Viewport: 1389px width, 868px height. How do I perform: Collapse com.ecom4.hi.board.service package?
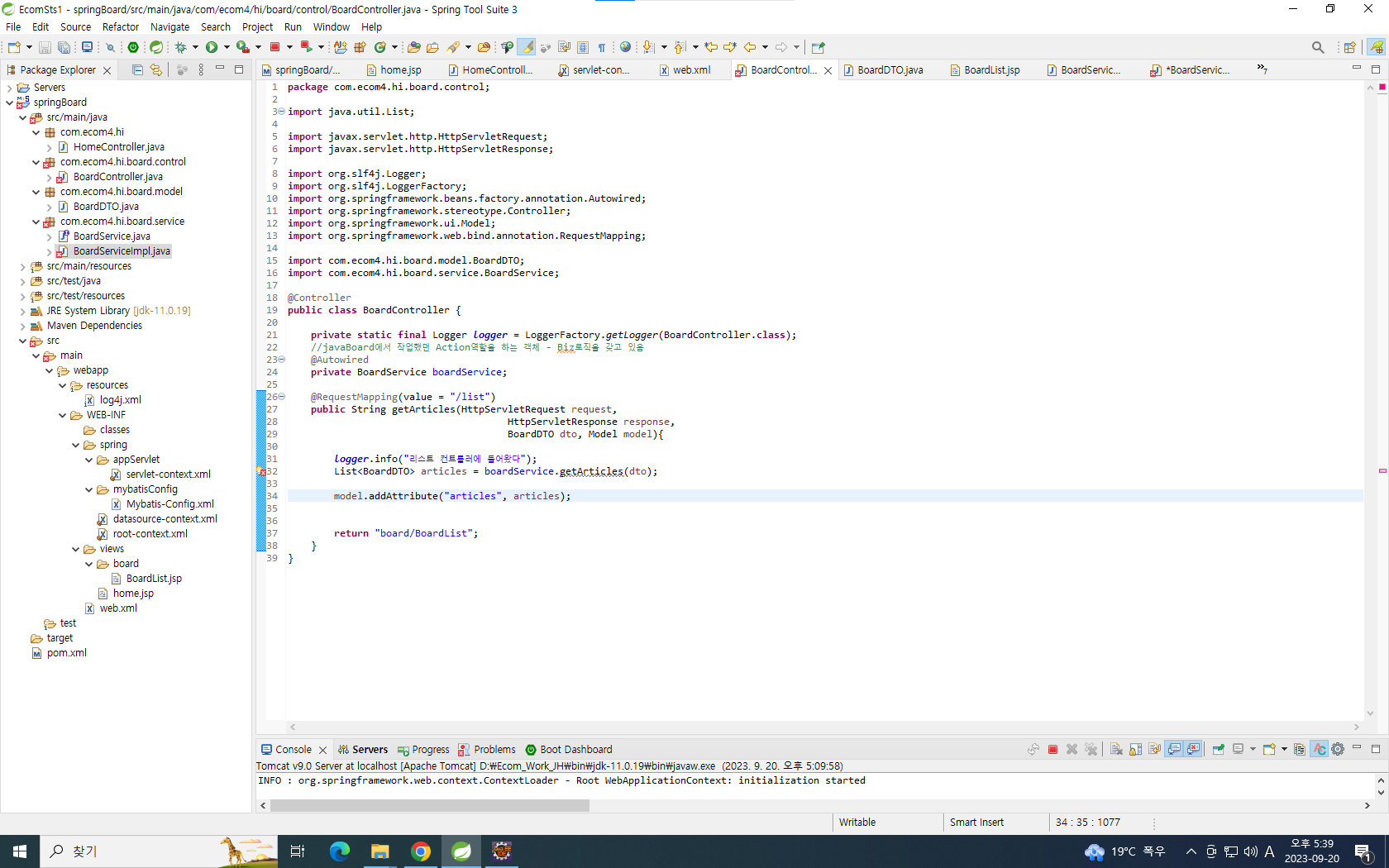tap(36, 222)
